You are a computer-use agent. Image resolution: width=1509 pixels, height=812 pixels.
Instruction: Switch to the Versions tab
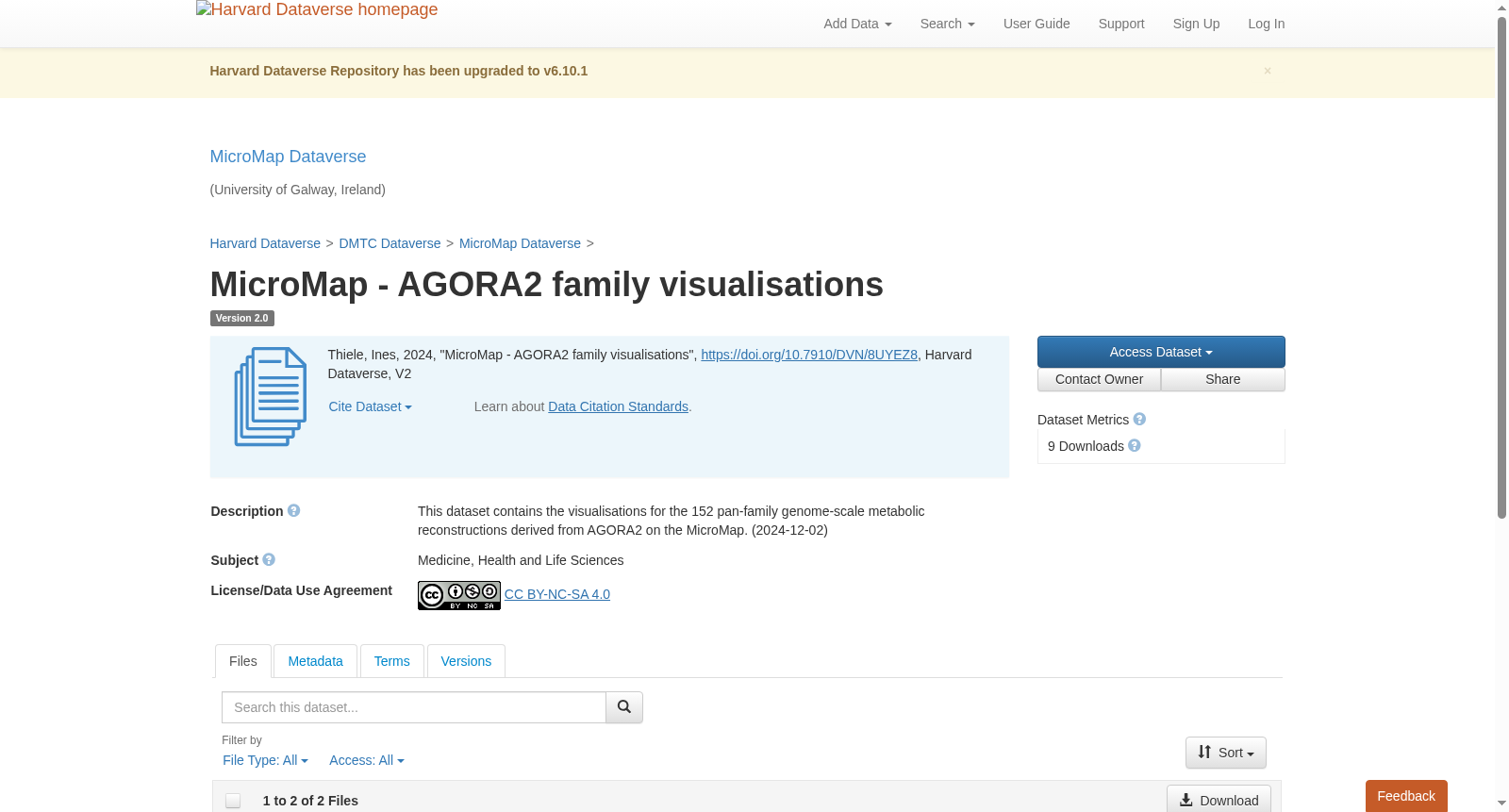466,661
